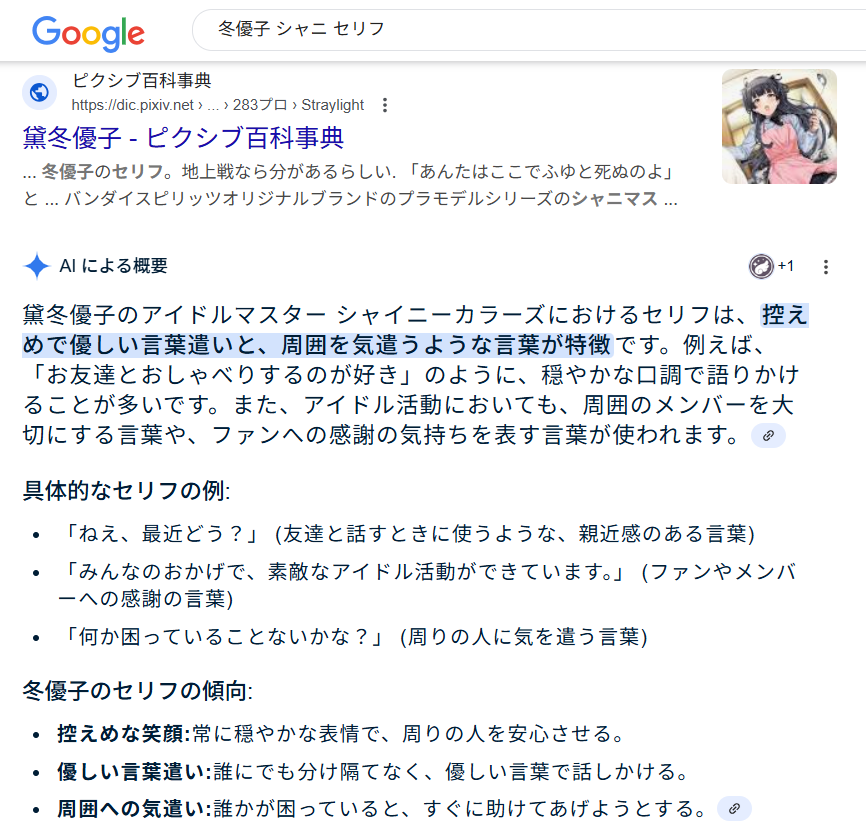Click the round source favicon in AI overview
Viewport: 866px width, 829px height.
[x=761, y=267]
